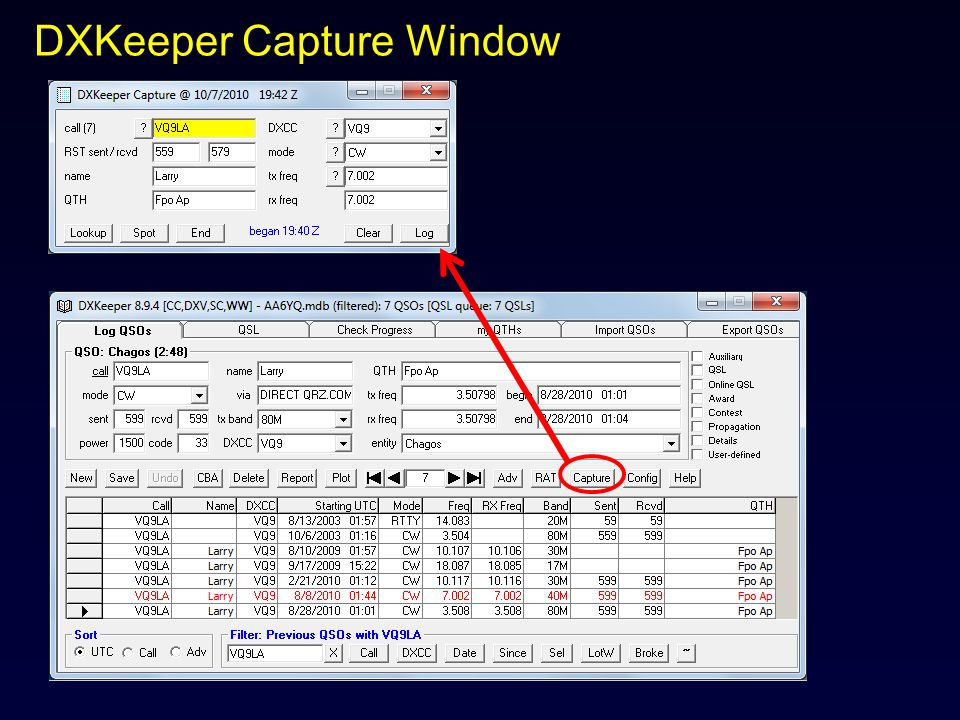Switch to the QSL tab
Screen dimensions: 960x720
(248, 330)
